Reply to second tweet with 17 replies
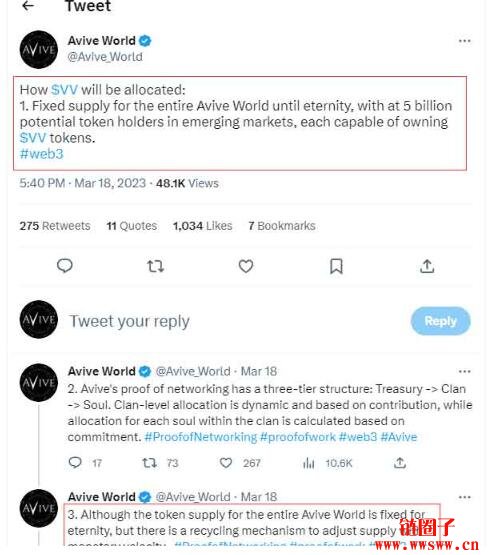The height and width of the screenshot is (555, 488). click(75, 463)
